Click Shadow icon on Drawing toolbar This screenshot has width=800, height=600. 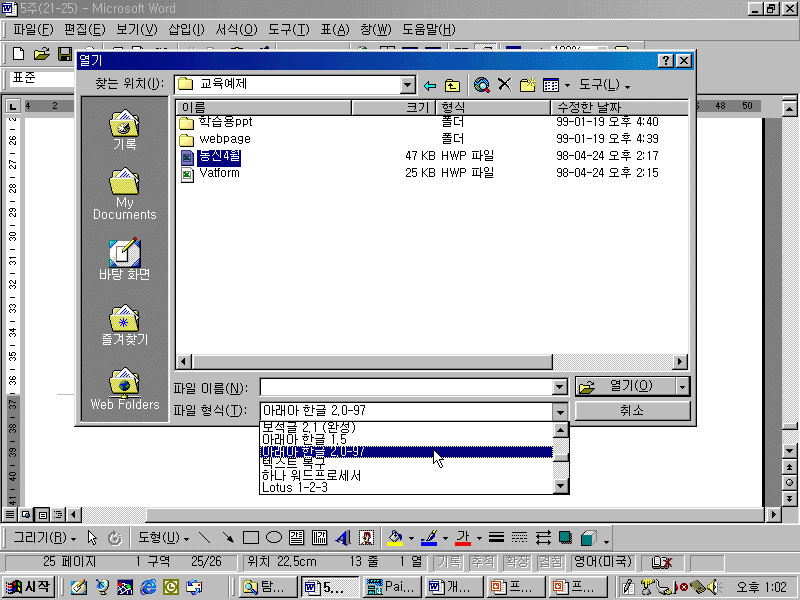pyautogui.click(x=565, y=537)
